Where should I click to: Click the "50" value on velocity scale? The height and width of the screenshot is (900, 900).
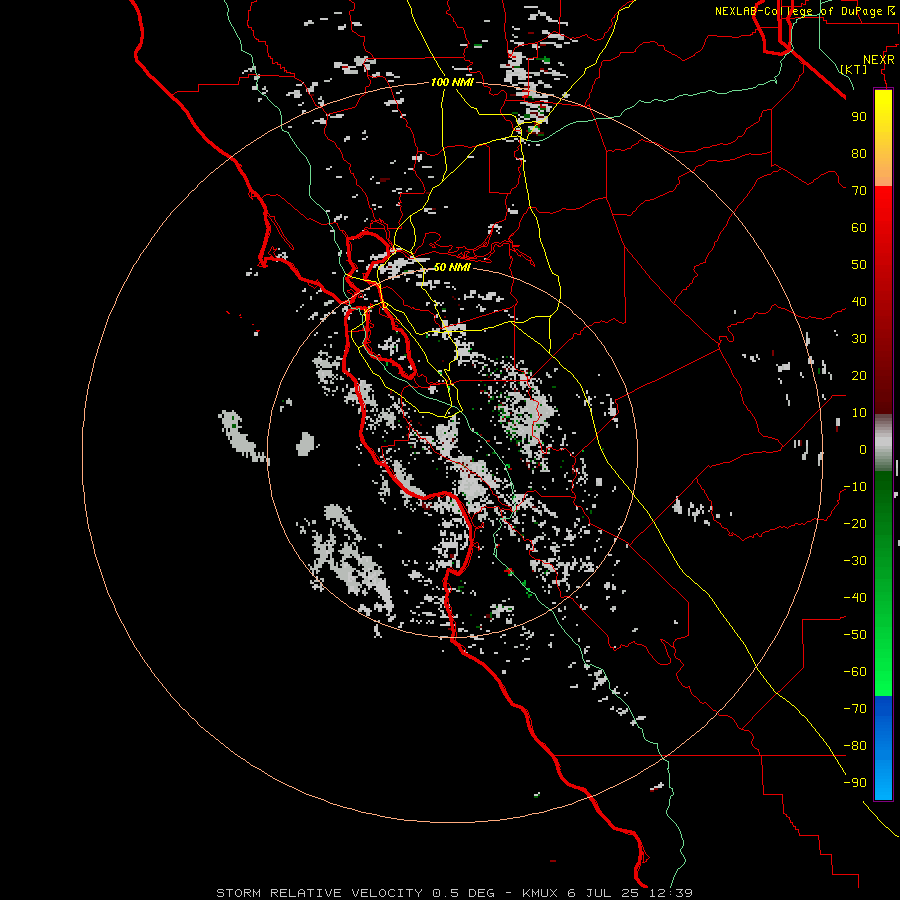point(859,265)
